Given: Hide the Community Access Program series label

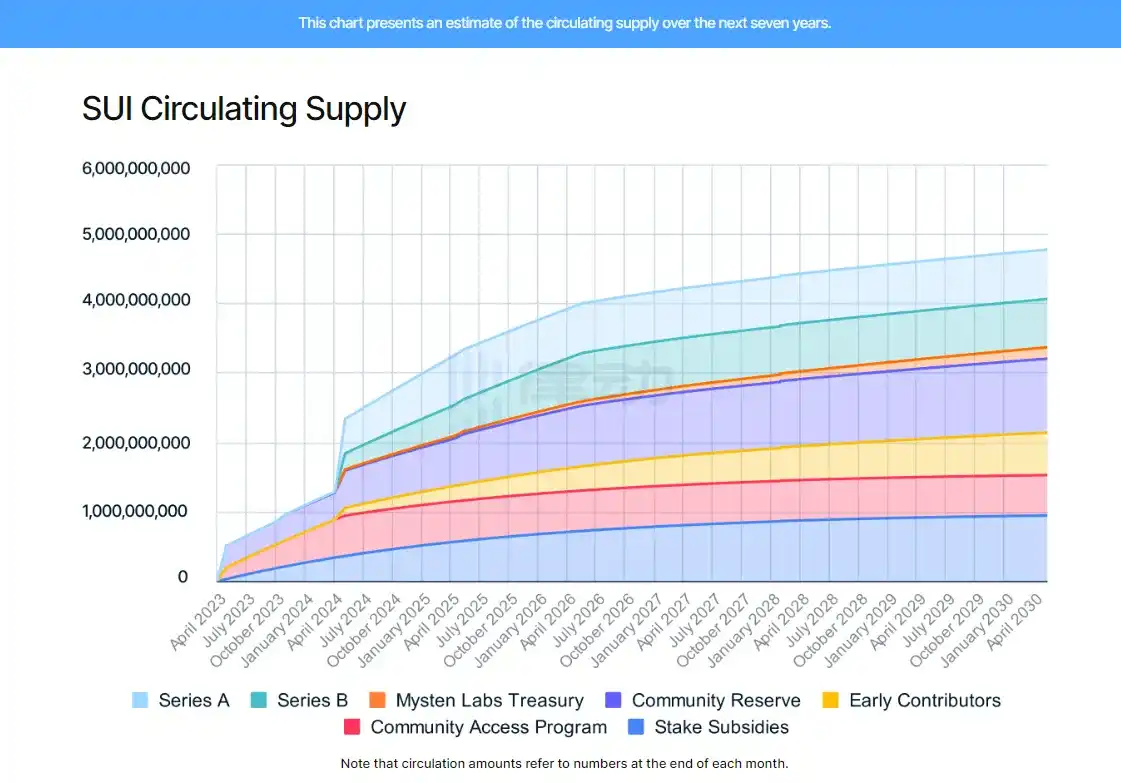Looking at the screenshot, I should click(x=488, y=728).
